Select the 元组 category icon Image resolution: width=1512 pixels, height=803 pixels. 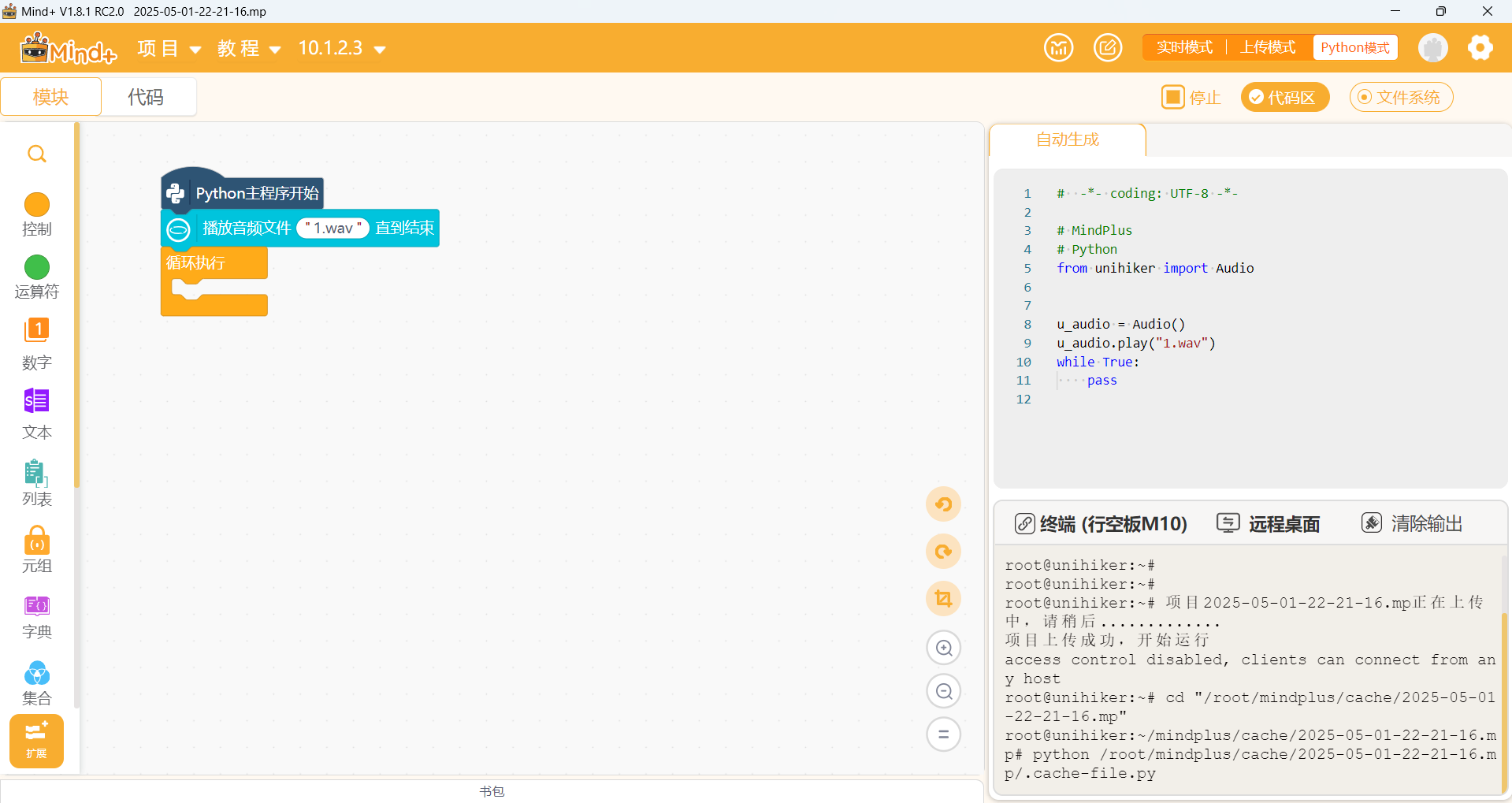pos(37,541)
